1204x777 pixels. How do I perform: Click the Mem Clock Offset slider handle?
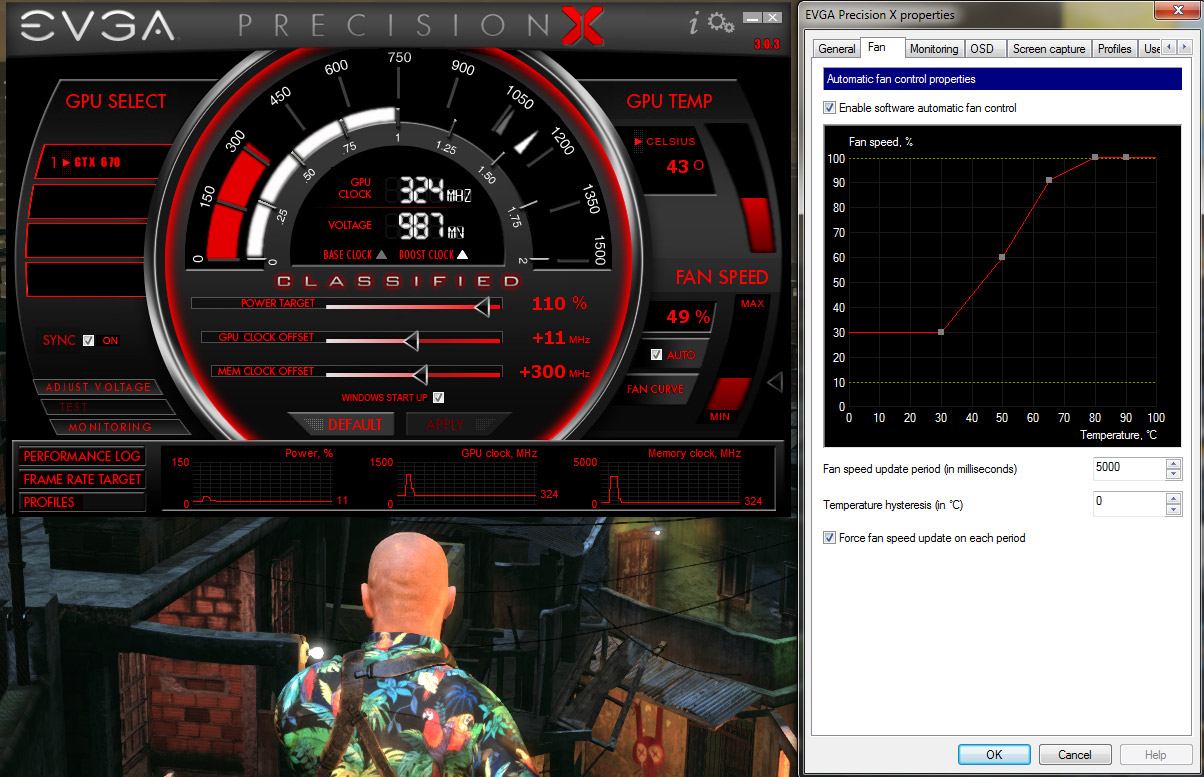pos(420,374)
